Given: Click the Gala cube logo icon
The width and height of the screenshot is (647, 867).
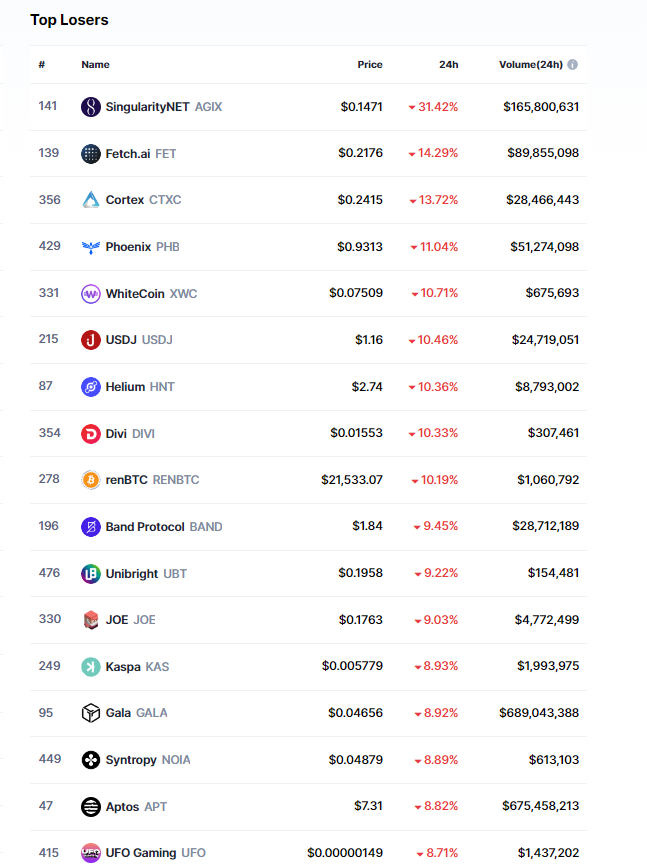Looking at the screenshot, I should click(91, 713).
